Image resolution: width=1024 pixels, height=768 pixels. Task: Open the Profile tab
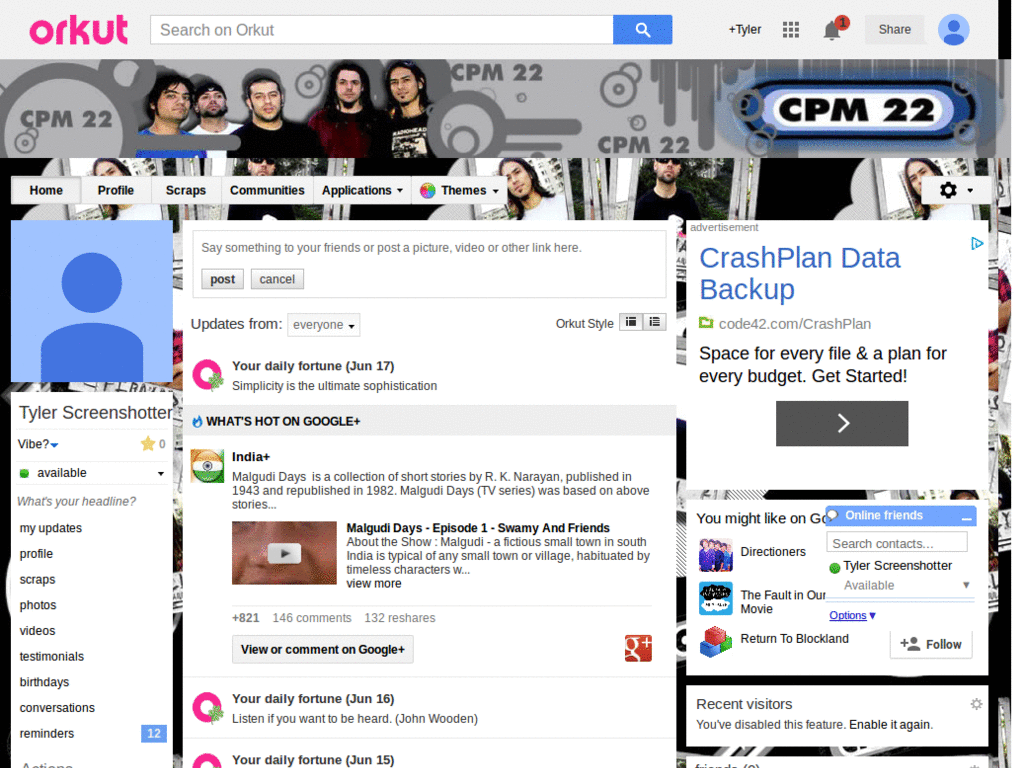(116, 191)
